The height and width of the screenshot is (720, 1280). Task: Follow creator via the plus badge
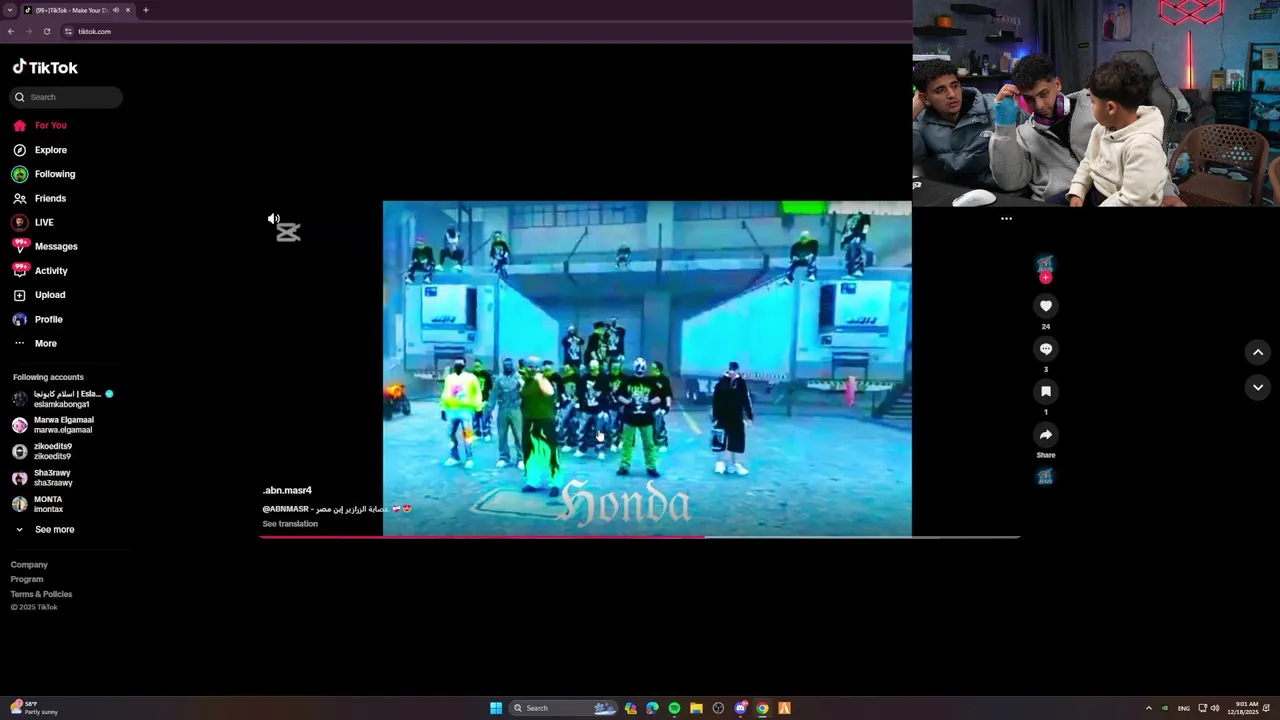[1045, 278]
